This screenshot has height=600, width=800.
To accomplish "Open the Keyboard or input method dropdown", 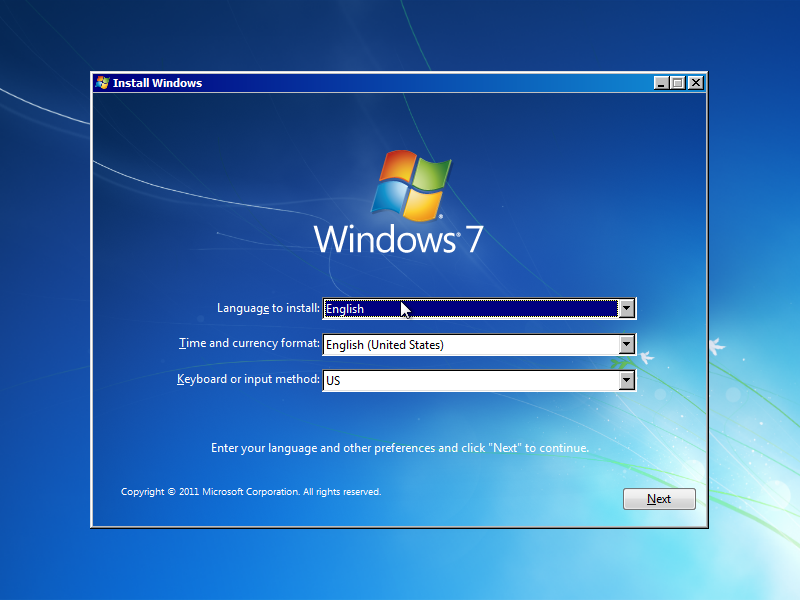I will tap(627, 380).
